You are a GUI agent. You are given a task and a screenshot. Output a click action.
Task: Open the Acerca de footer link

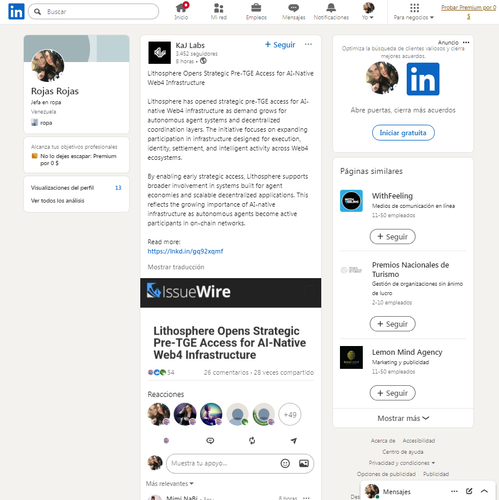tap(383, 441)
